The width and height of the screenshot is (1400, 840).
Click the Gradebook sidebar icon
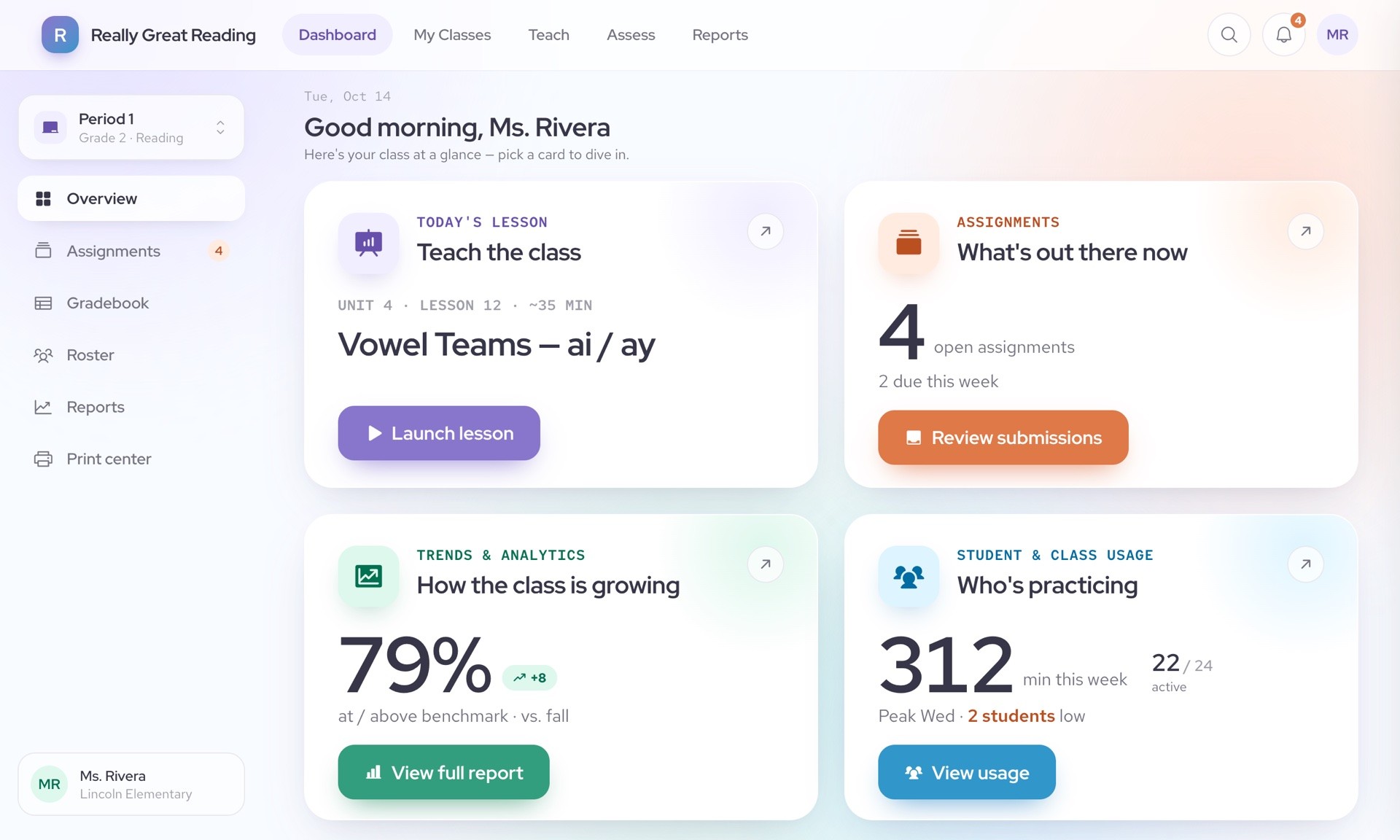point(43,303)
